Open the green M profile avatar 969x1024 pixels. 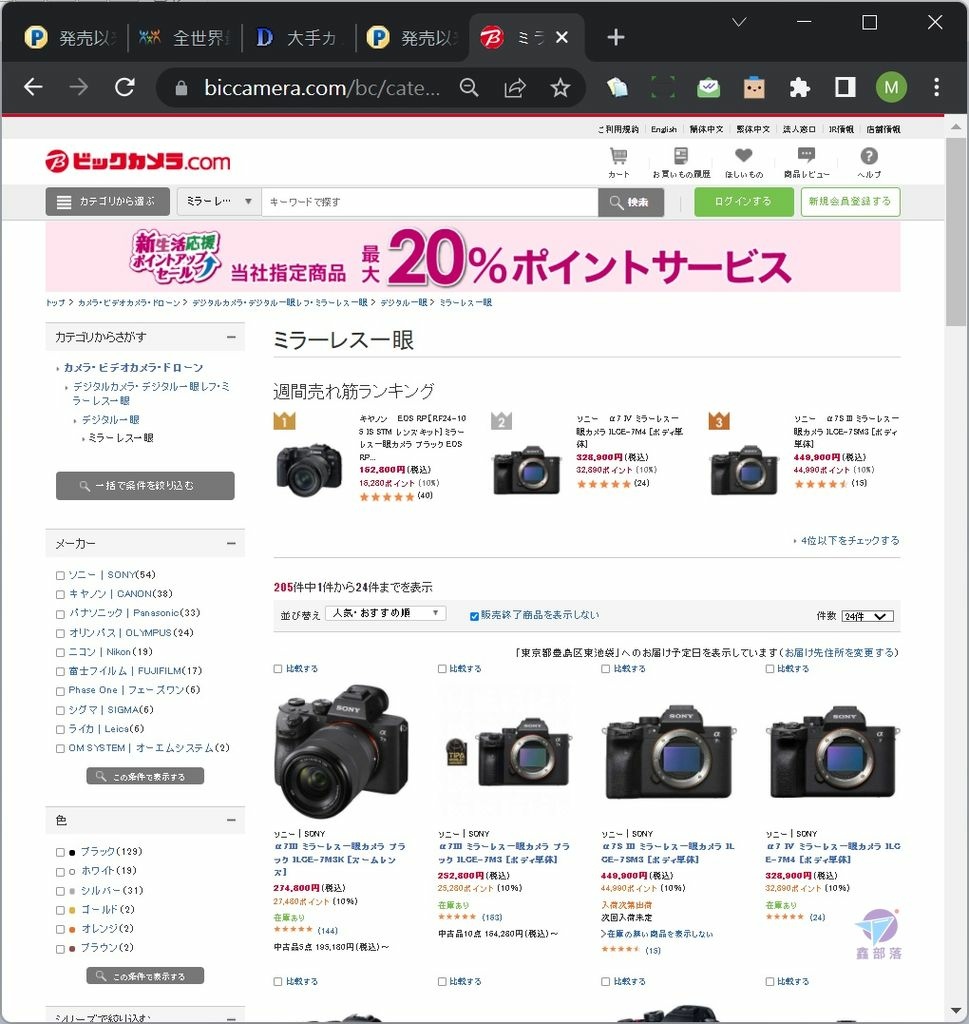[x=891, y=88]
